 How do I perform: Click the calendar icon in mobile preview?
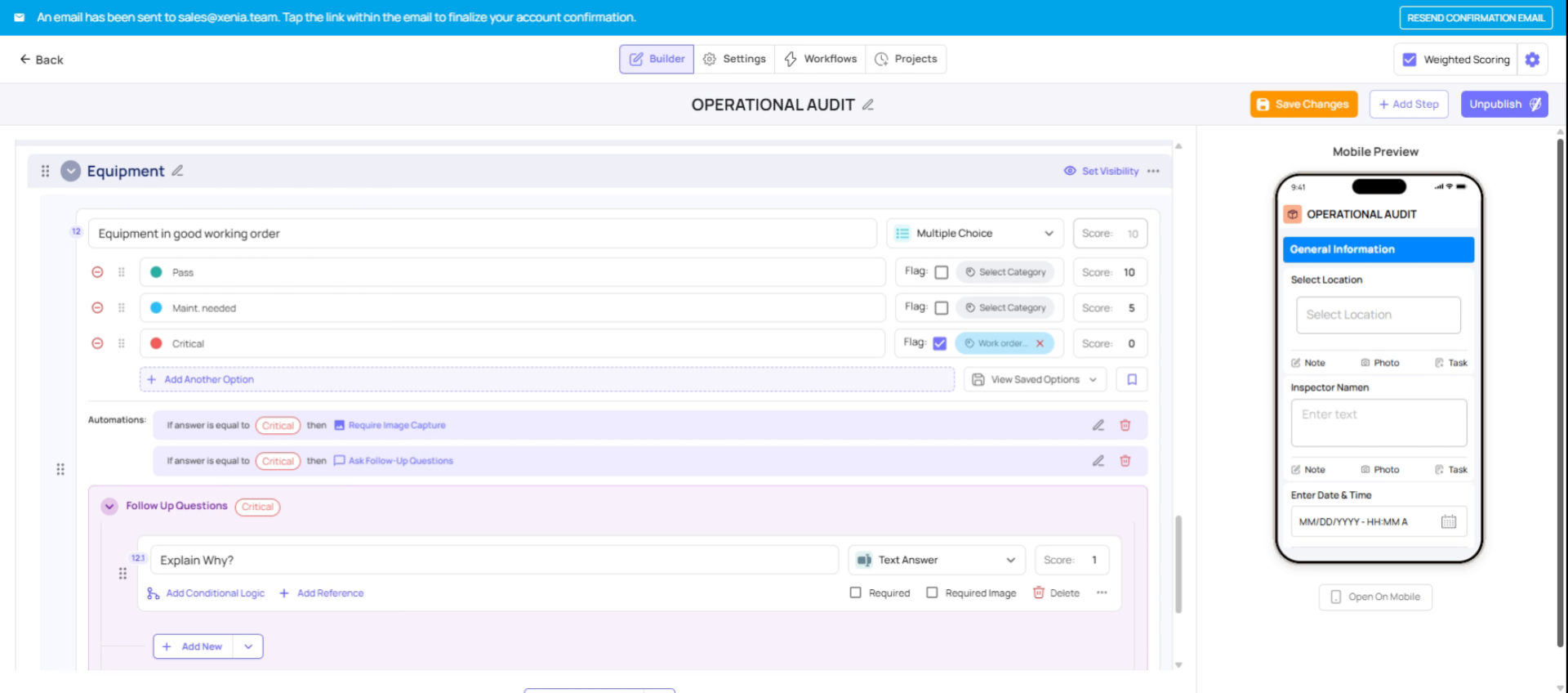click(x=1449, y=521)
